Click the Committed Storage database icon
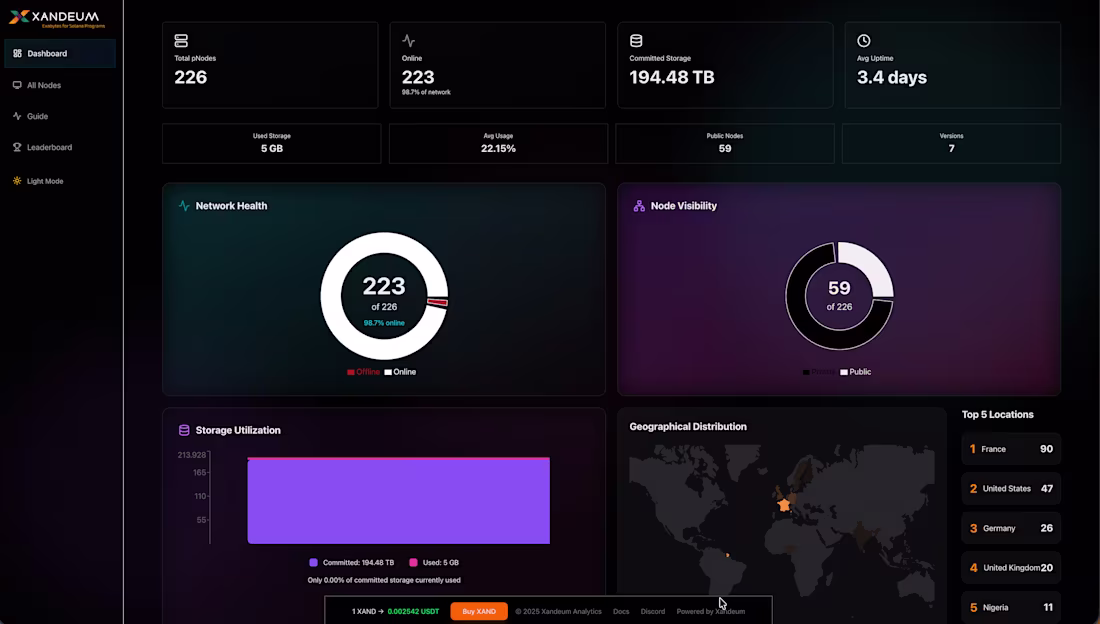The image size is (1100, 624). pyautogui.click(x=636, y=40)
